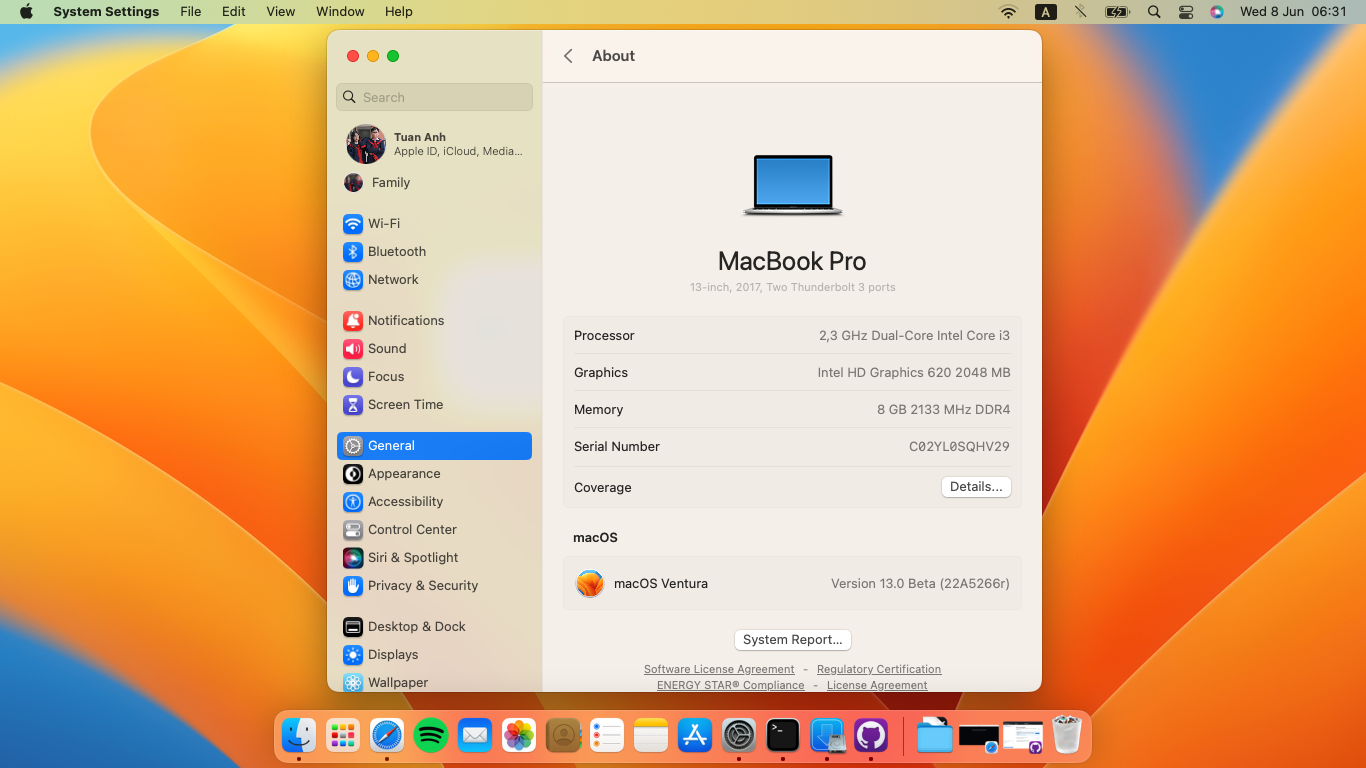1366x768 pixels.
Task: Click the back chevron beside About
Action: 568,56
